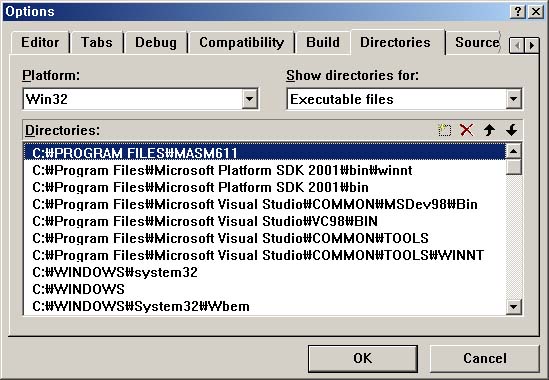This screenshot has height=380, width=549.
Task: Select C:\PROGRAM FILES\MASM611 directory entry
Action: point(265,153)
